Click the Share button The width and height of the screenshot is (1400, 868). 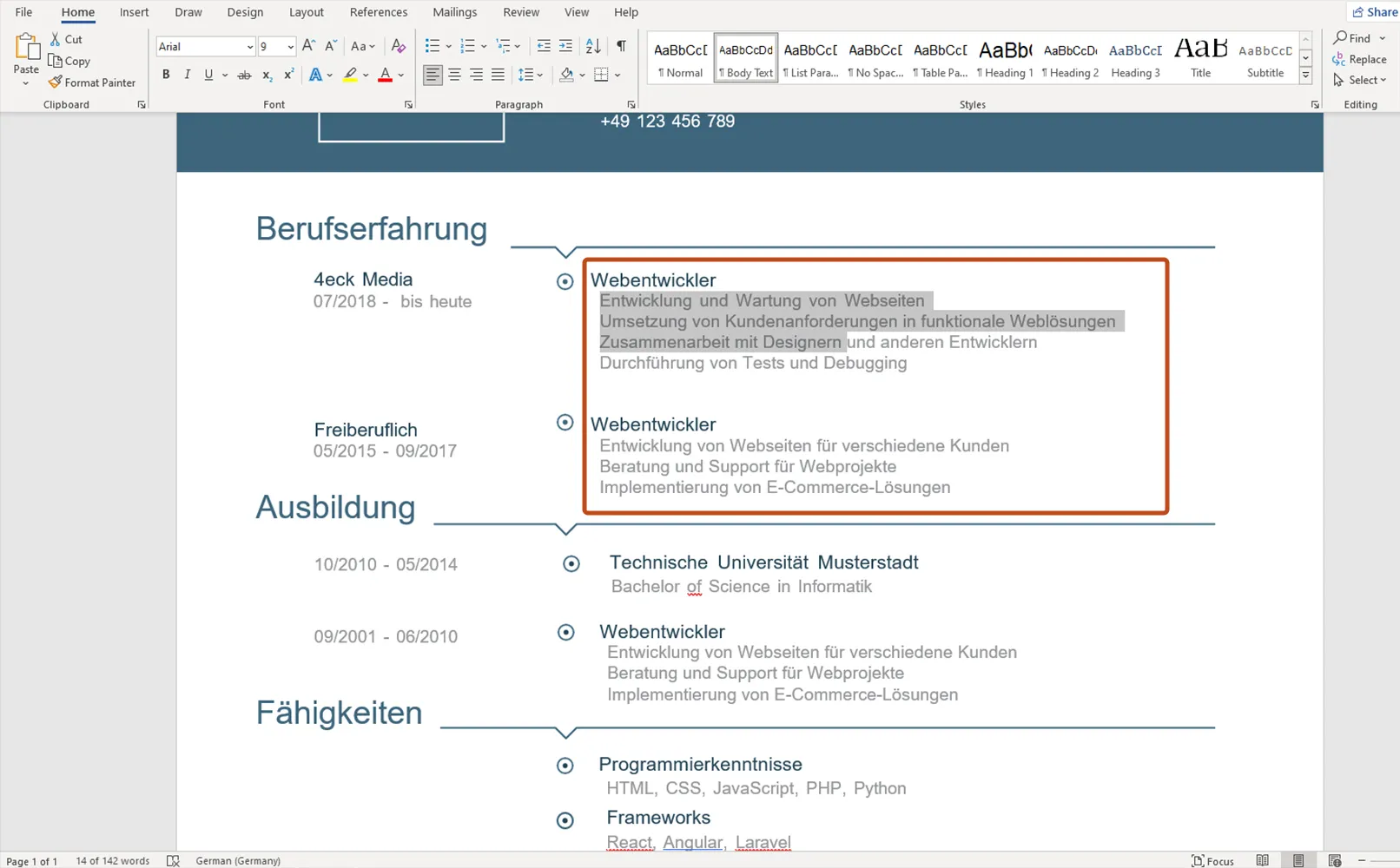(1375, 12)
